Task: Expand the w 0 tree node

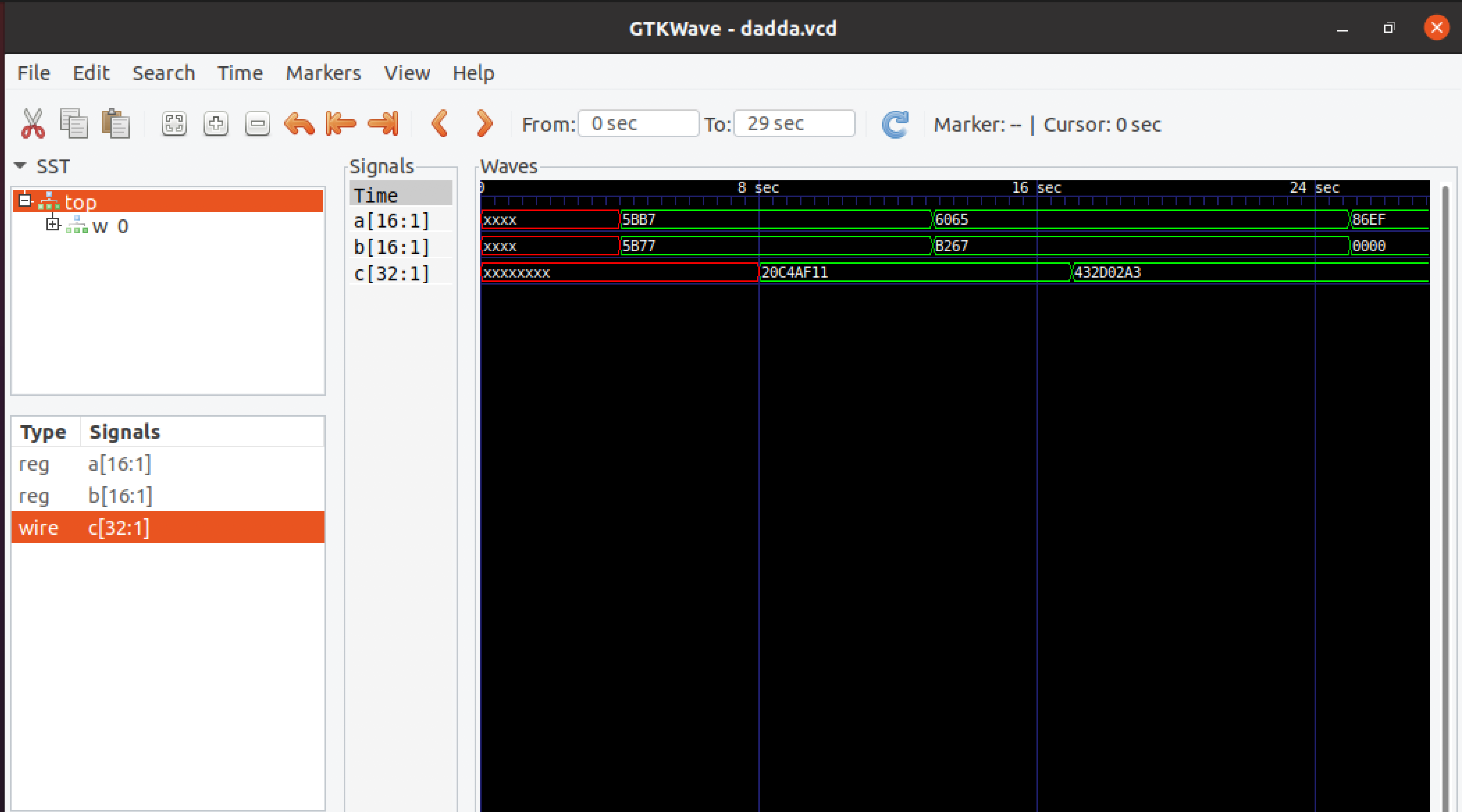Action: point(53,225)
